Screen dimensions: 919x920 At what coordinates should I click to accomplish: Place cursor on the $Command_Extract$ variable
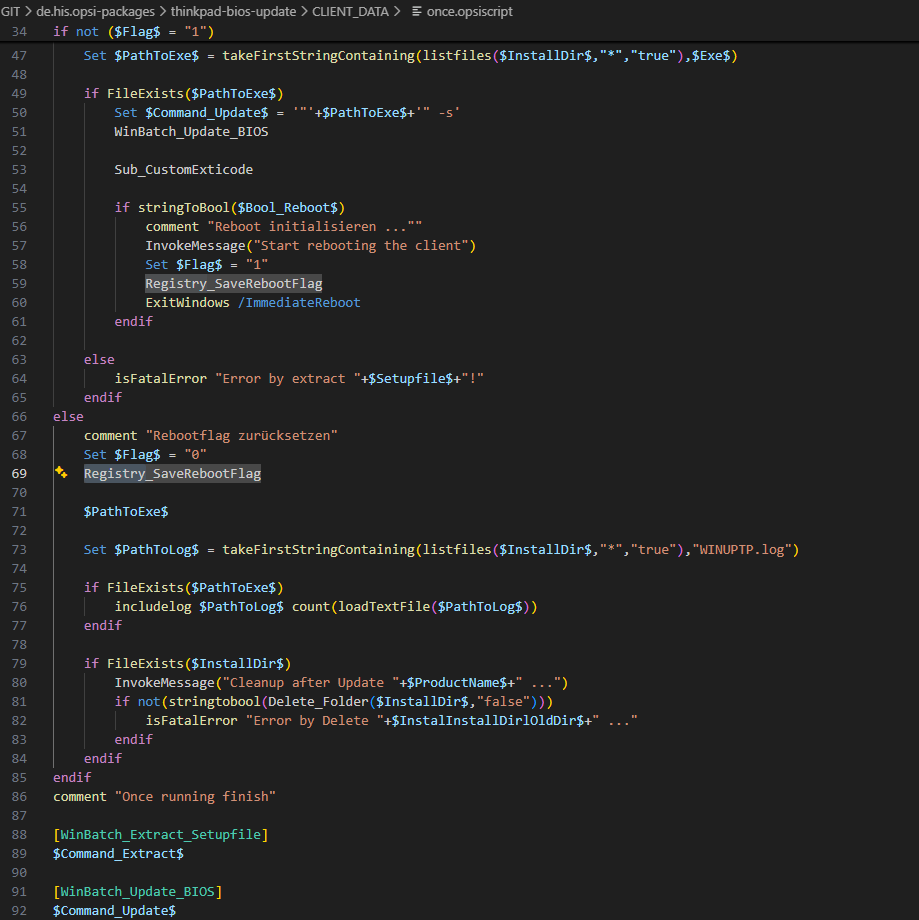coord(118,853)
